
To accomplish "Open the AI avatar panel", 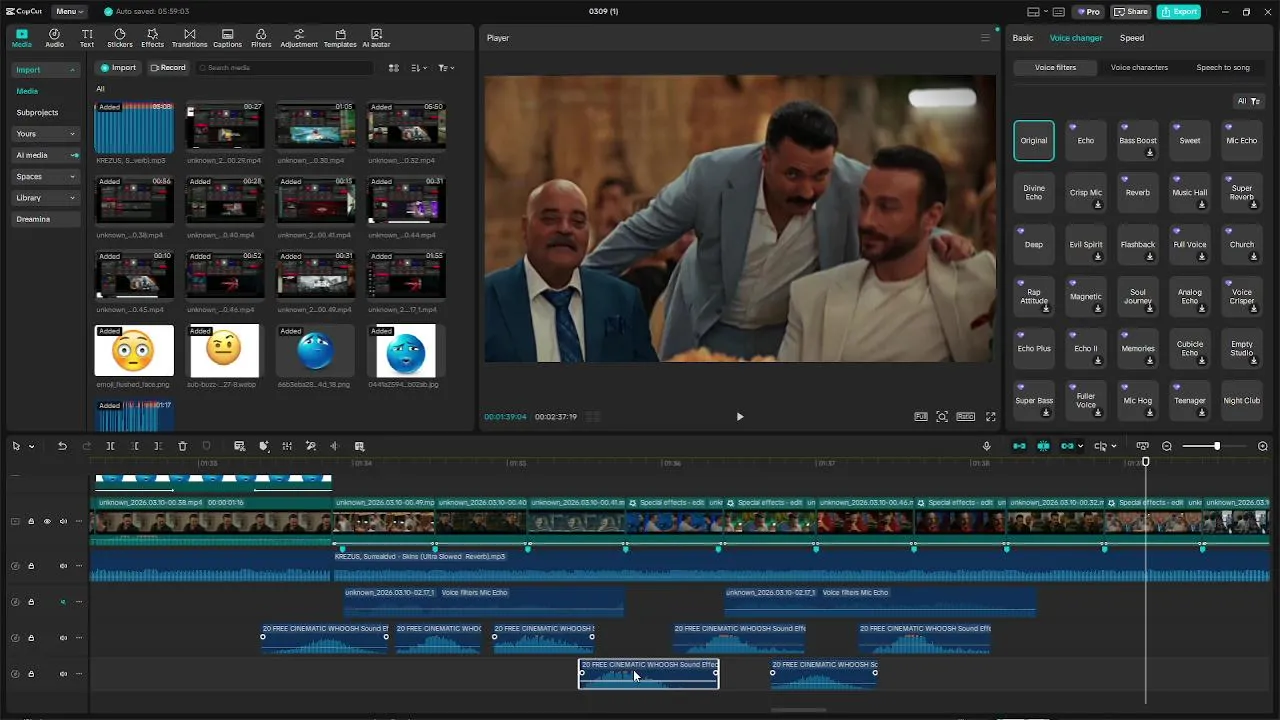I will pyautogui.click(x=376, y=38).
